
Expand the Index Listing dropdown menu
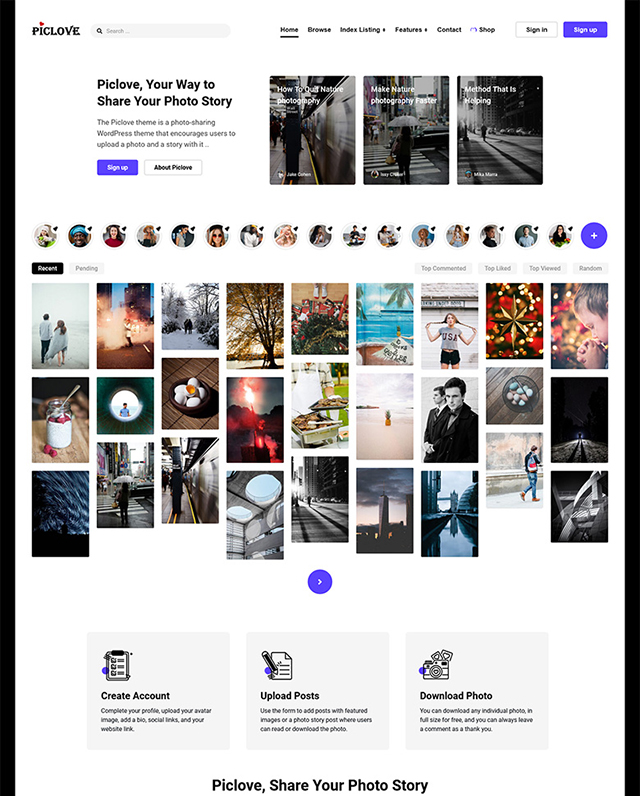(x=361, y=30)
